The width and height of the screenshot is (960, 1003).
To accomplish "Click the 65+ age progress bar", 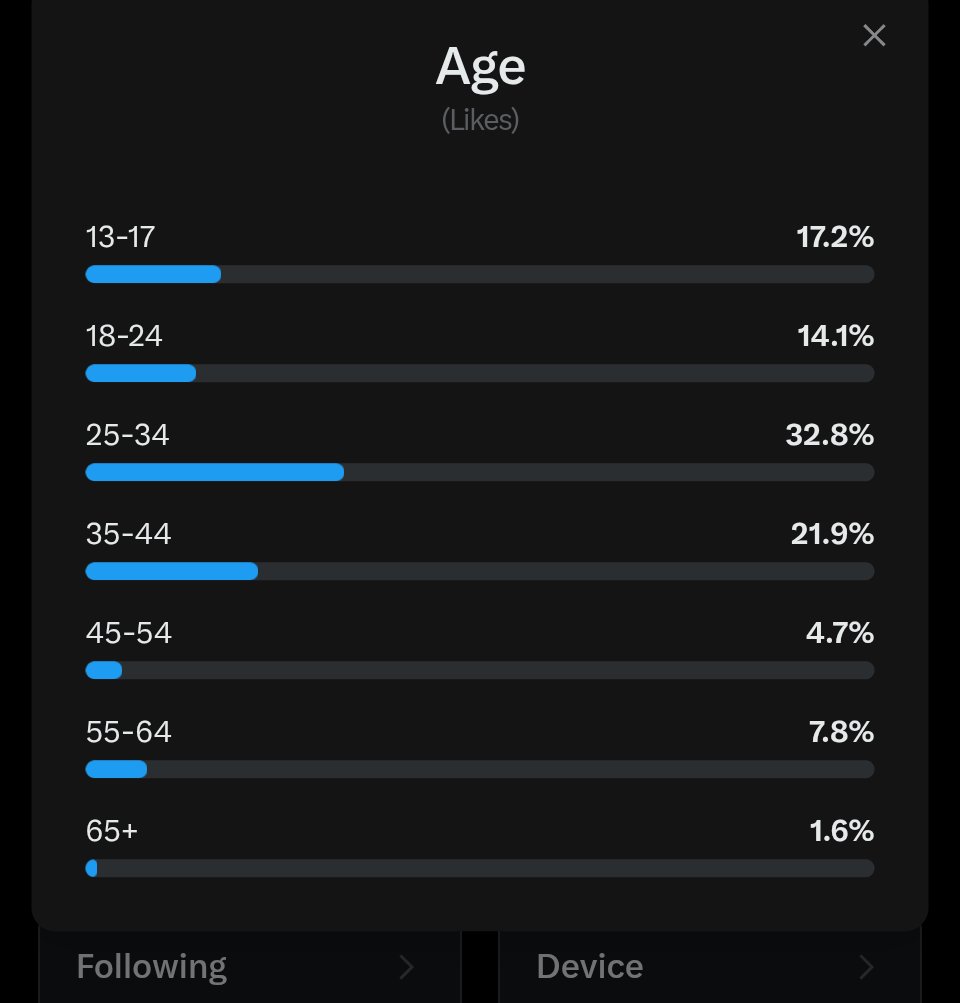I will point(480,869).
